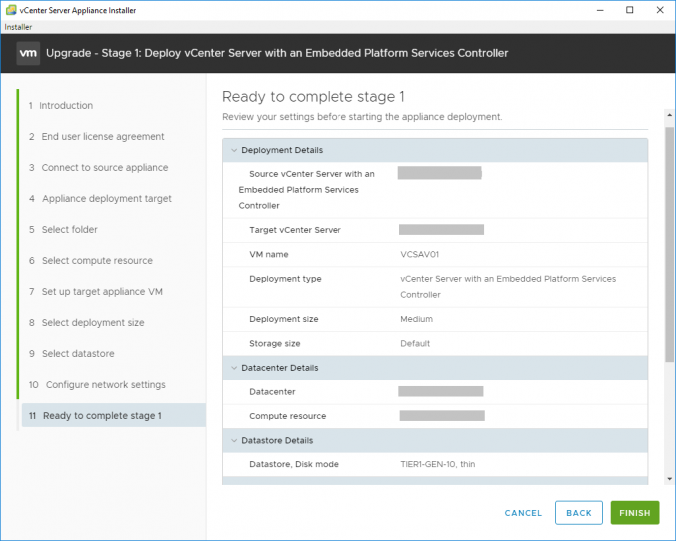The image size is (676, 541).
Task: Go to step 10 Configure network settings
Action: [97, 385]
